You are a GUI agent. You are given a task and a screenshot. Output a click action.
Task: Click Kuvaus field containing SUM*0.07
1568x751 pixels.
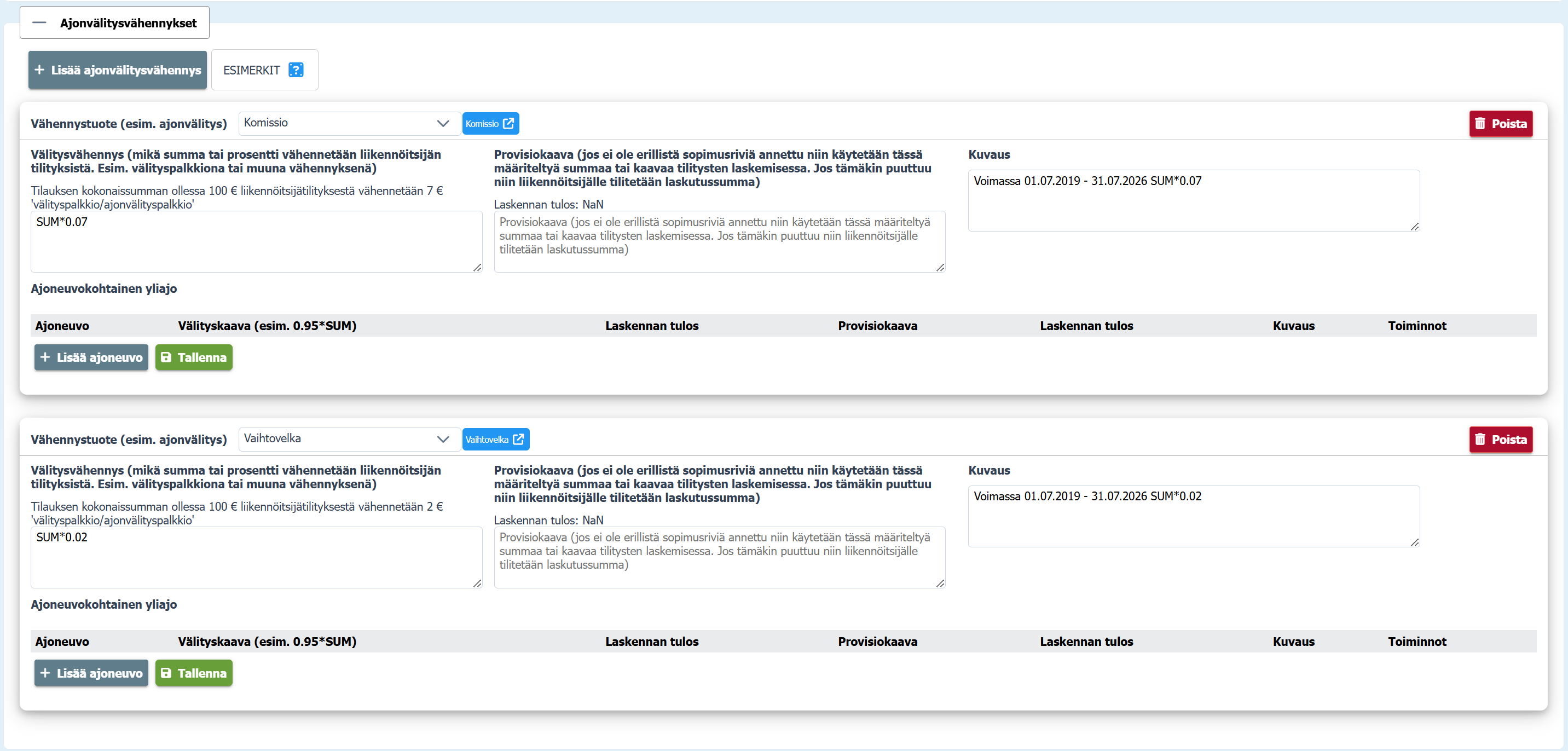tap(1193, 200)
